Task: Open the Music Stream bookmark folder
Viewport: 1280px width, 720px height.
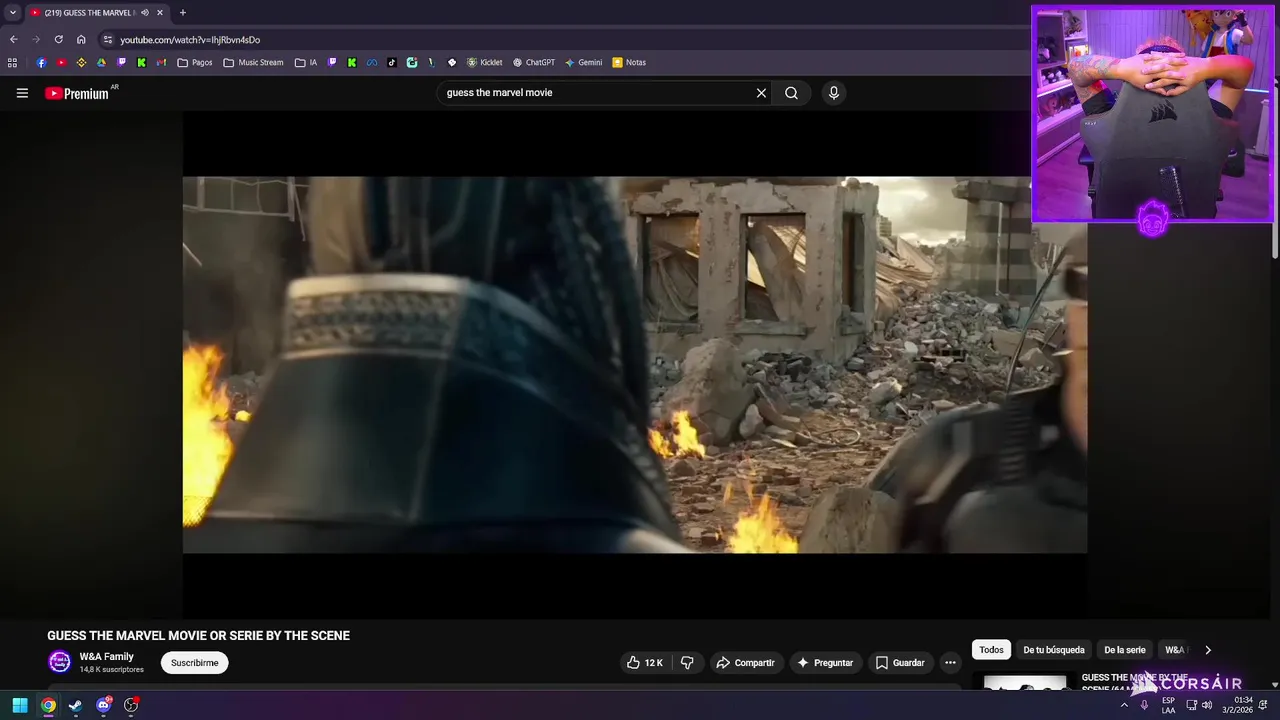Action: point(254,62)
